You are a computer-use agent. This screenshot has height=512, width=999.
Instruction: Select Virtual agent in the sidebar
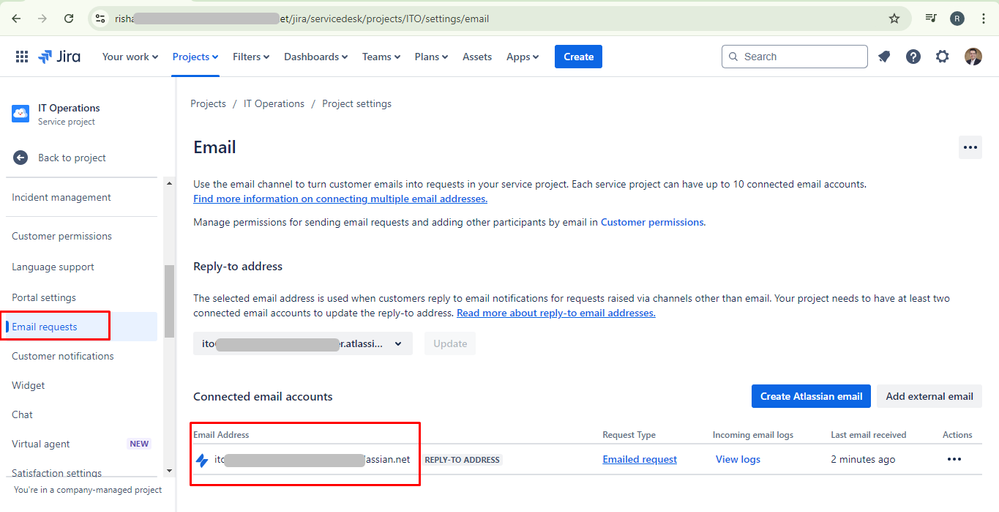[x=41, y=444]
